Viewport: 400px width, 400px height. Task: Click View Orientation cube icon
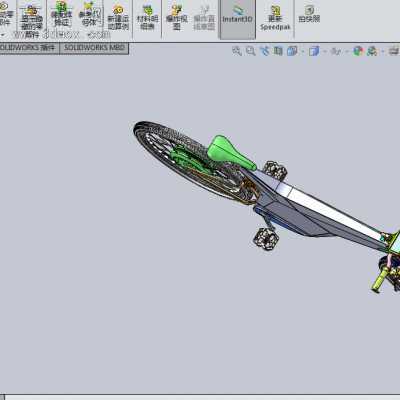coord(292,51)
